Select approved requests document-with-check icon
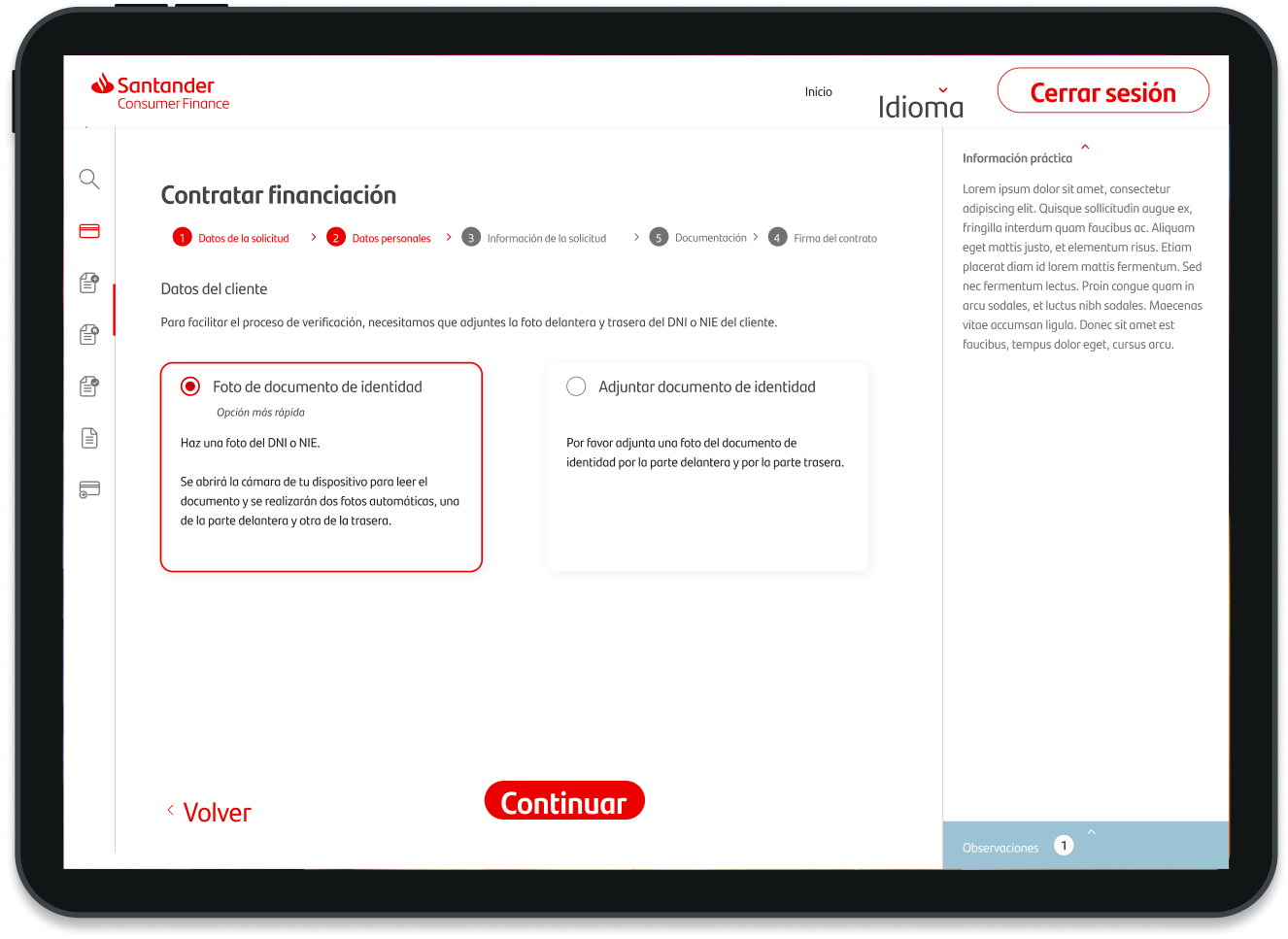1288x939 pixels. pyautogui.click(x=88, y=386)
